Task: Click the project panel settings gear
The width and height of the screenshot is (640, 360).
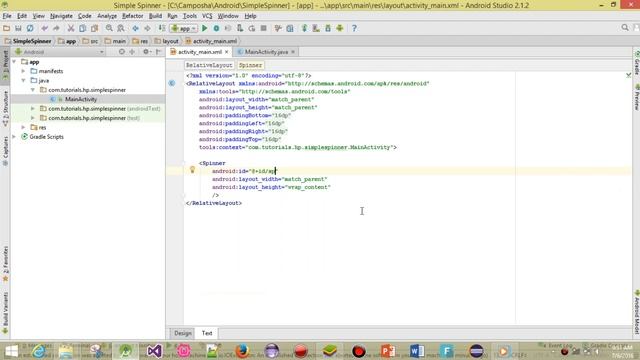Action: [146, 52]
